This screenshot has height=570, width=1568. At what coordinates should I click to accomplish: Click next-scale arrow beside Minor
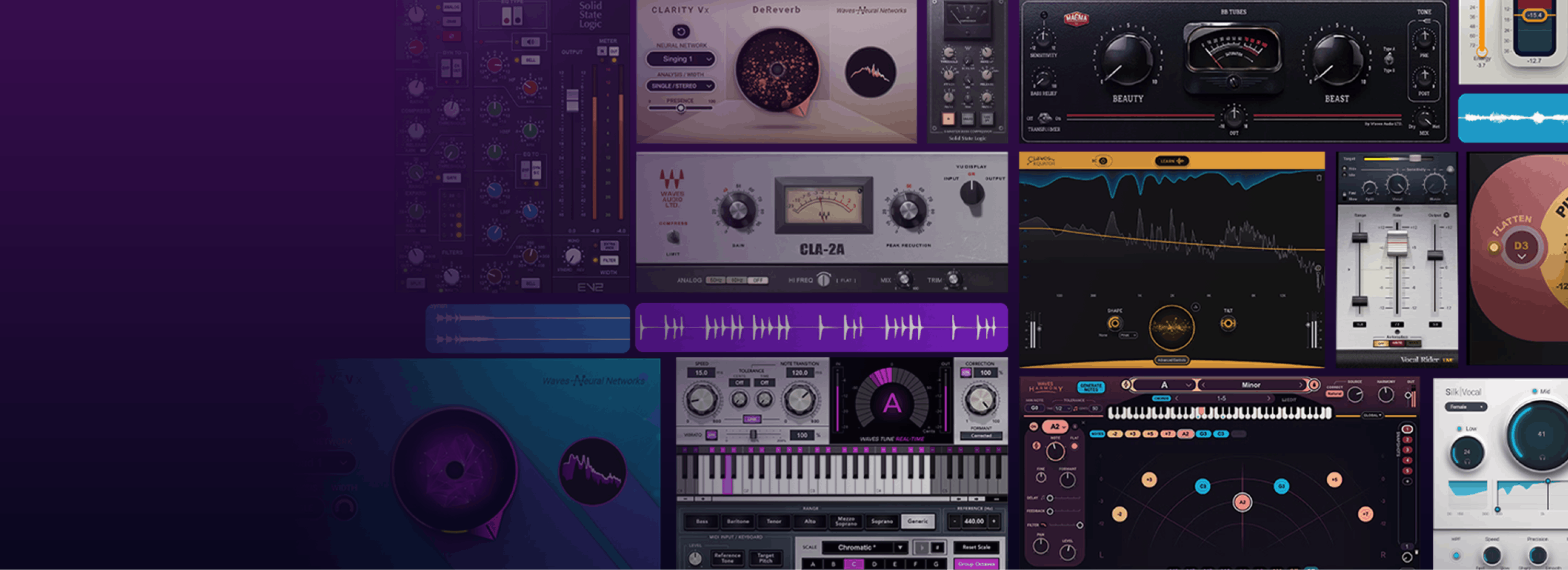(1301, 385)
